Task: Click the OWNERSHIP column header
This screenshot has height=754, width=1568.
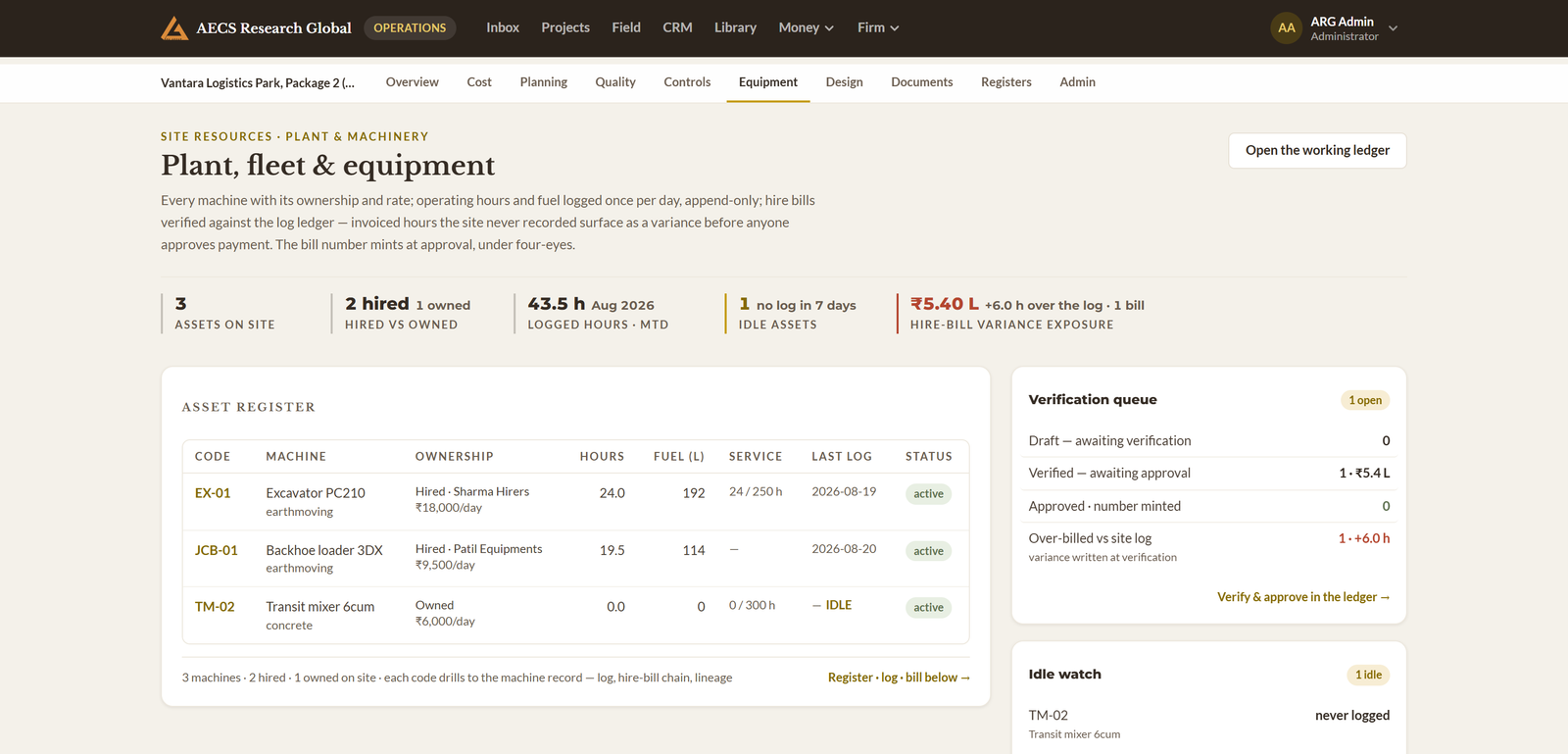Action: 454,457
